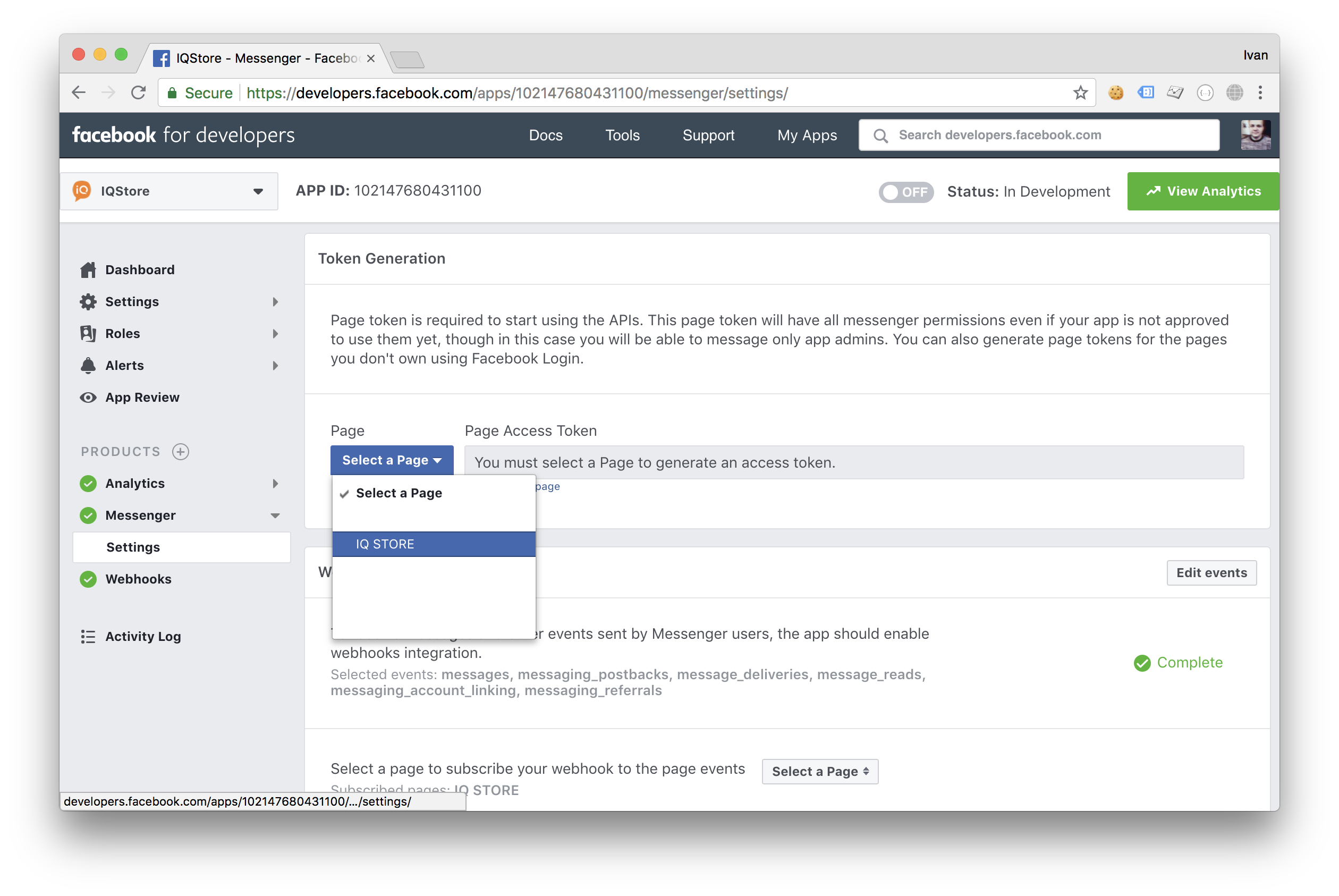Open webhook Select a Page dropdown

pyautogui.click(x=820, y=772)
